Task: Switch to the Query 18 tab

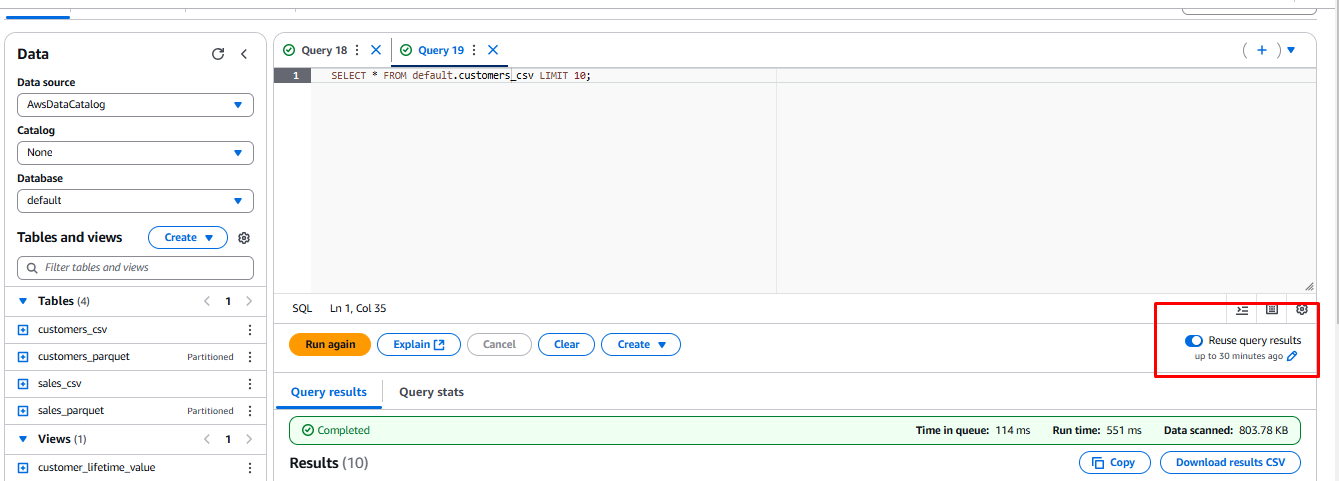Action: tap(324, 50)
